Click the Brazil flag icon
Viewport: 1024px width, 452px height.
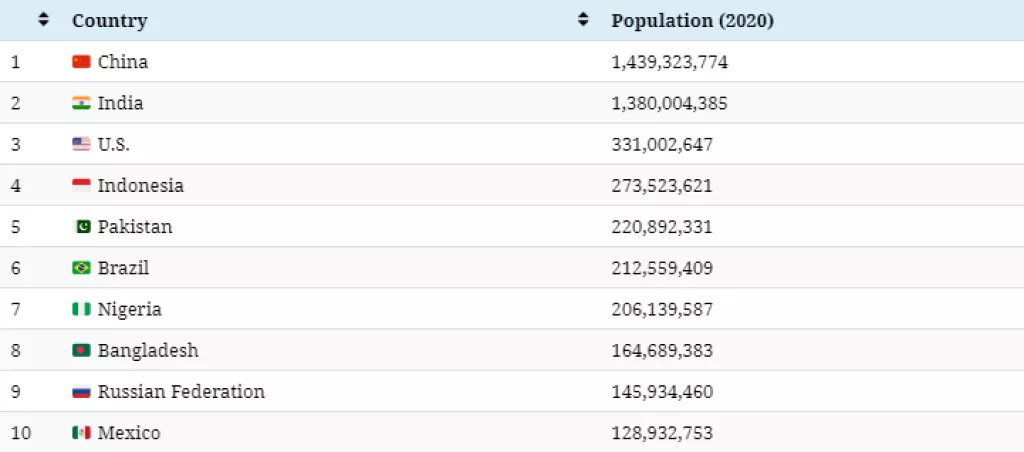point(81,268)
